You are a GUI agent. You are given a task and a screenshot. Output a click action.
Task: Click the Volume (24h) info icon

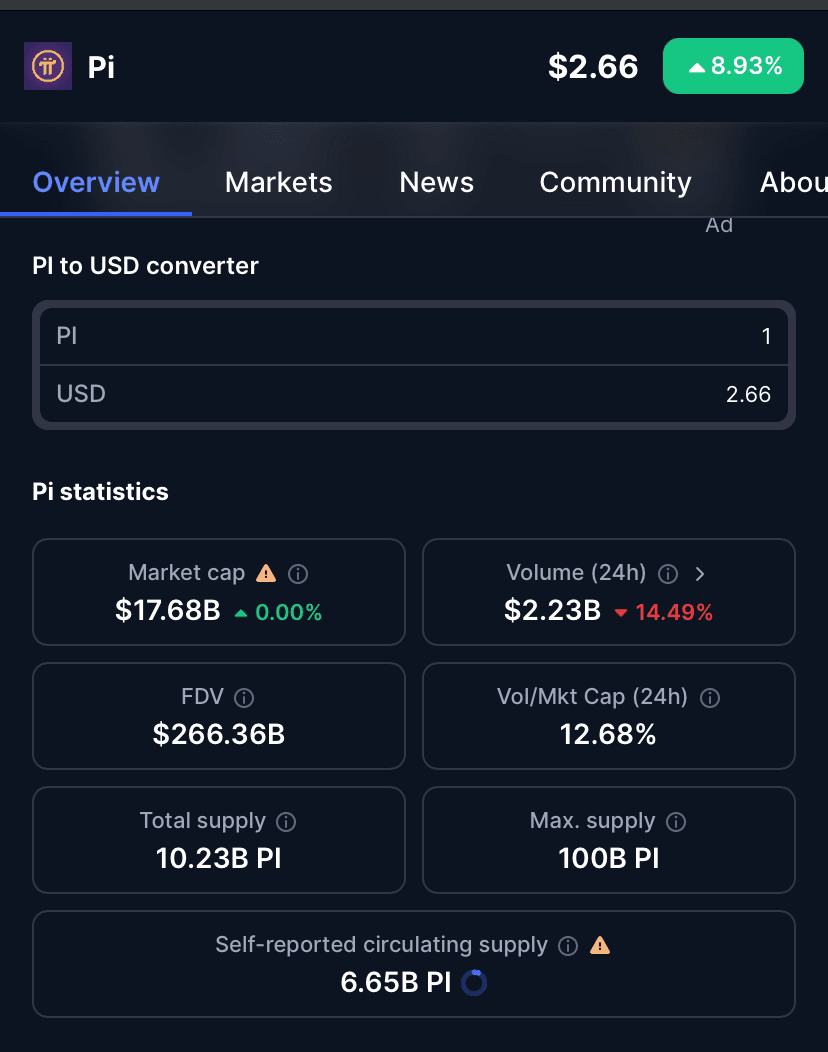click(668, 574)
